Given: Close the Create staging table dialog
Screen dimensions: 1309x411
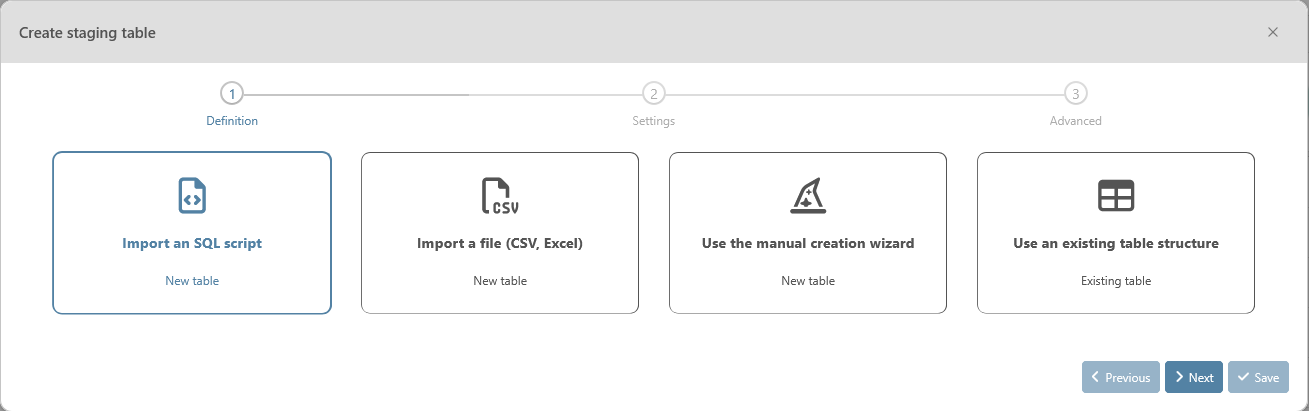Looking at the screenshot, I should [x=1273, y=32].
